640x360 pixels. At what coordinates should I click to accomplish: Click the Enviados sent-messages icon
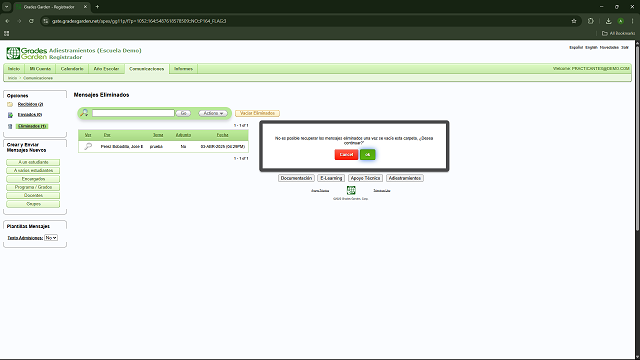click(x=10, y=115)
